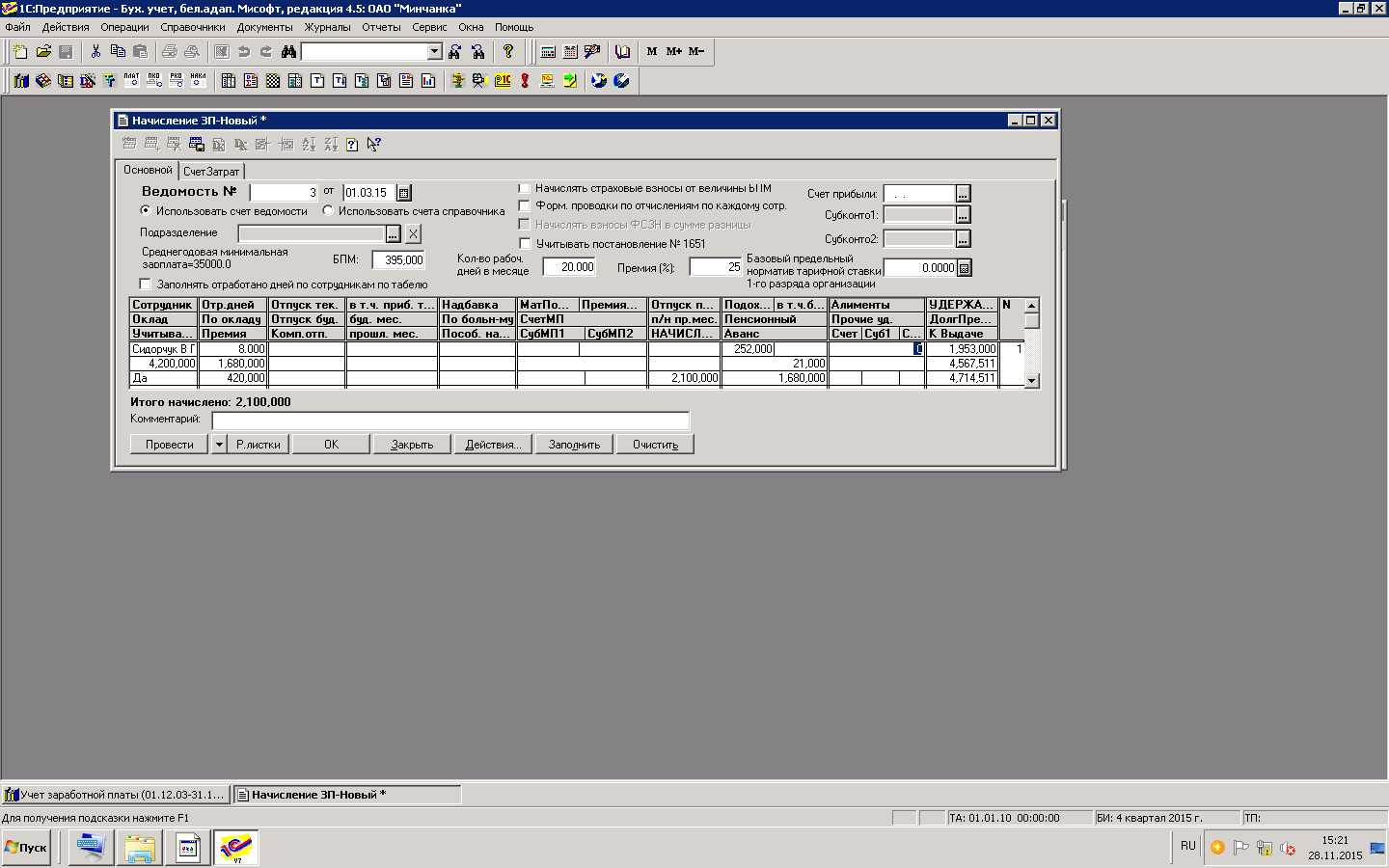The width and height of the screenshot is (1389, 868).
Task: Click the ПЛАТ payment order icon
Action: (x=132, y=80)
